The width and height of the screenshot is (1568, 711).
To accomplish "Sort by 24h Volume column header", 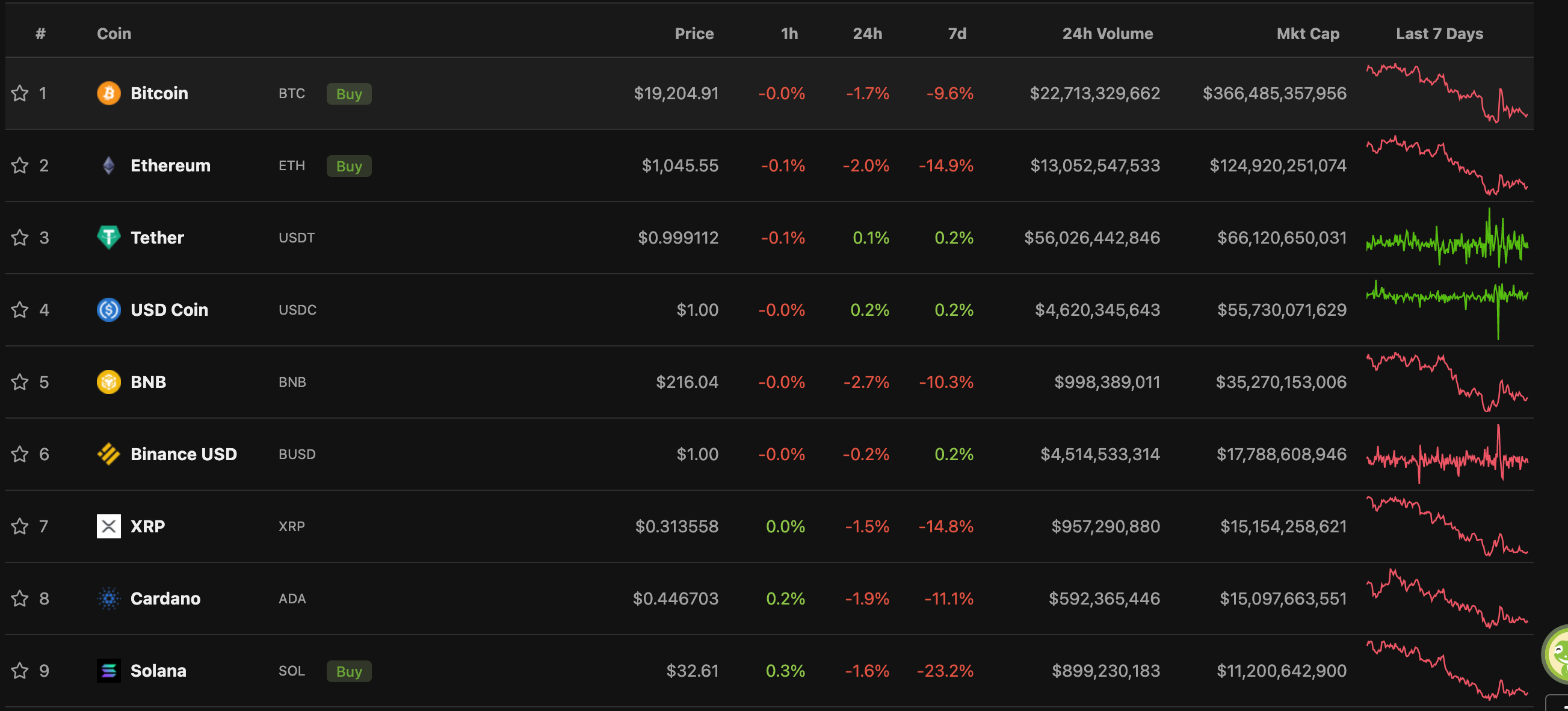I will (x=1107, y=34).
